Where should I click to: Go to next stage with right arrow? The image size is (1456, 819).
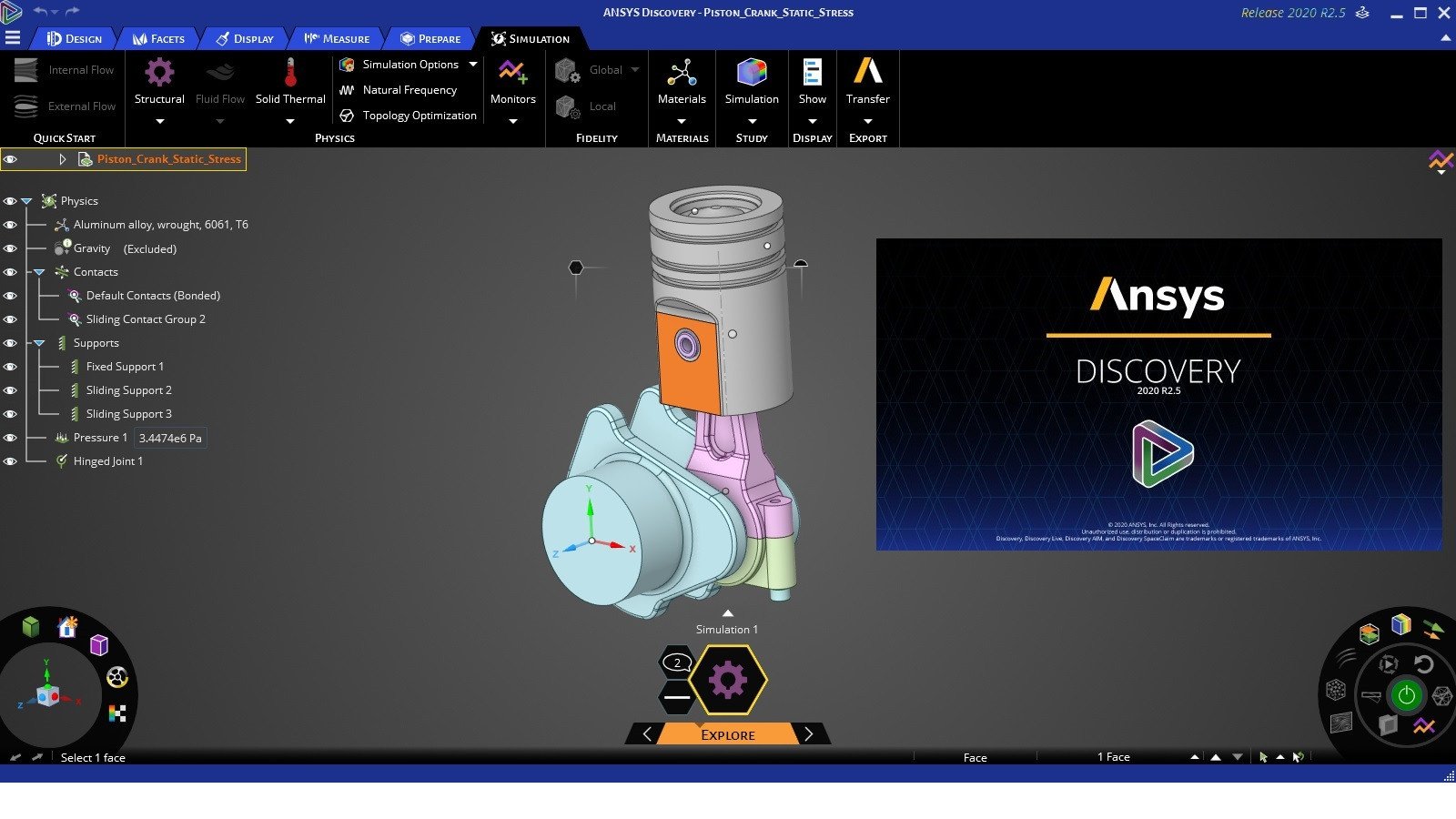pos(808,734)
